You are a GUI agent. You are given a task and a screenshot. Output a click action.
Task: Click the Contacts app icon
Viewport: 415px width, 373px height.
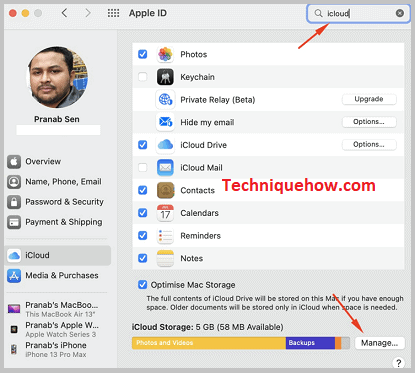[165, 190]
